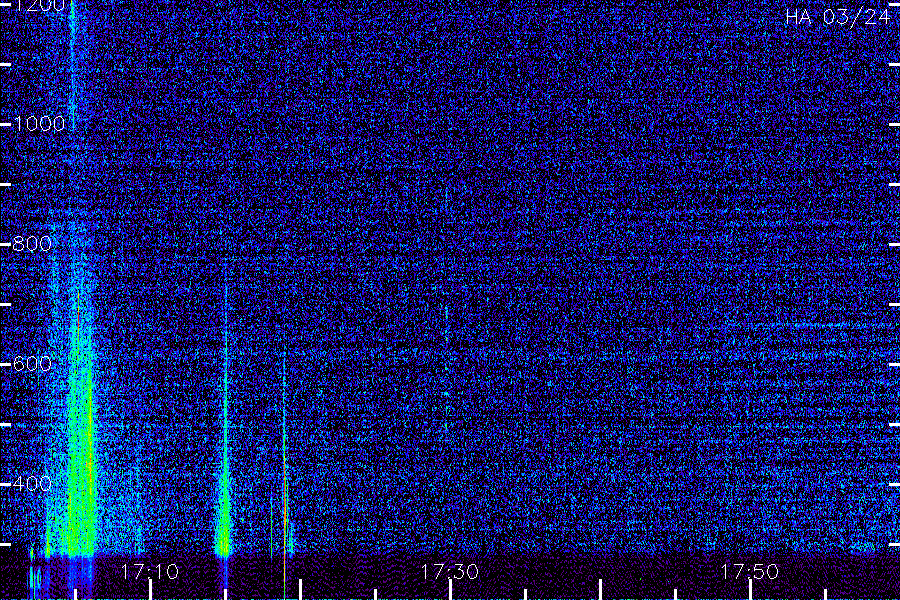This screenshot has width=900, height=600.
Task: Click the 800 frequency axis label
Action: pos(32,243)
